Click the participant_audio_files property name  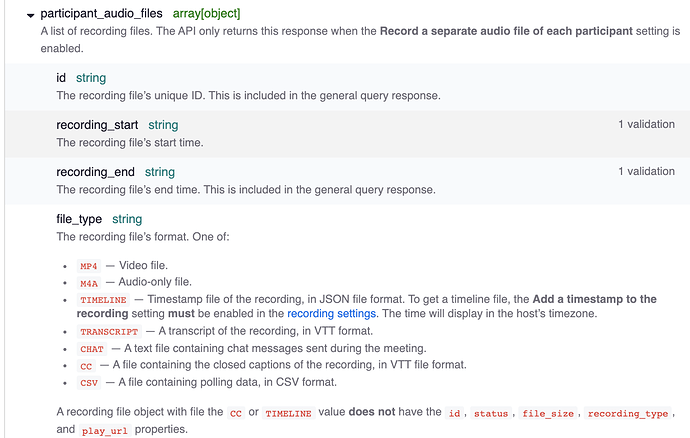click(101, 14)
